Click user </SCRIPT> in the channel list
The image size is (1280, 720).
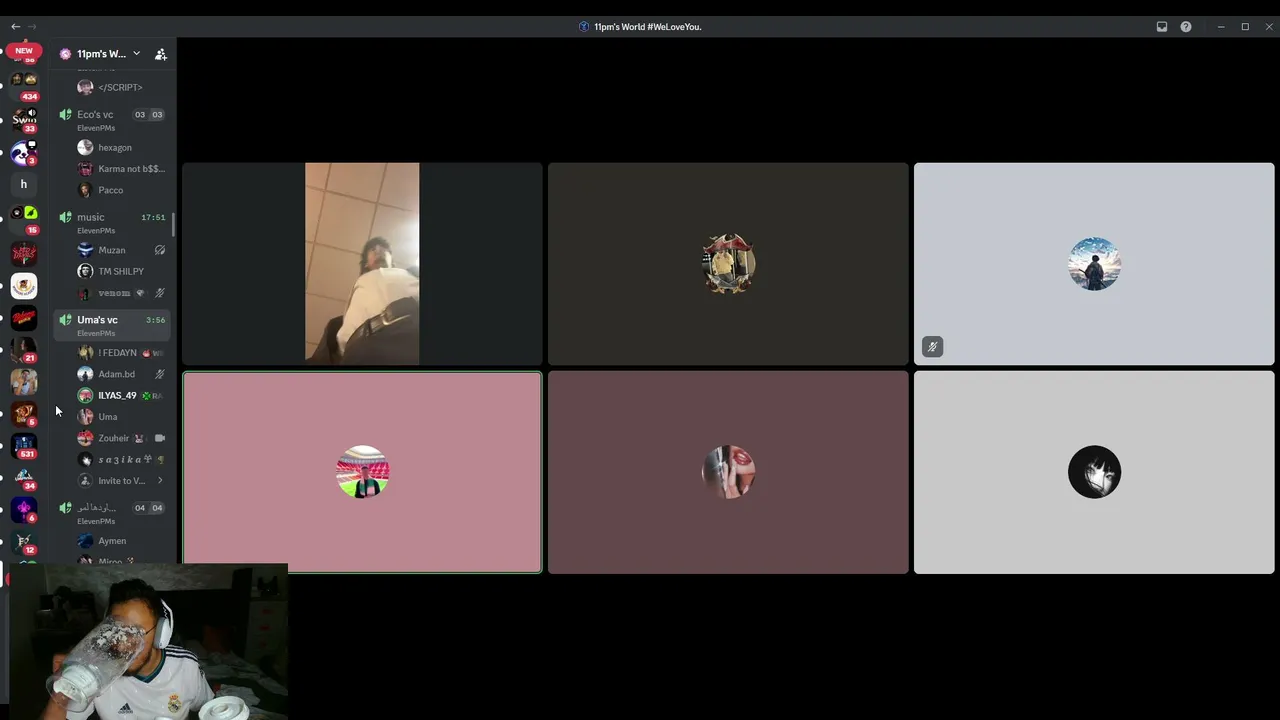pos(120,87)
